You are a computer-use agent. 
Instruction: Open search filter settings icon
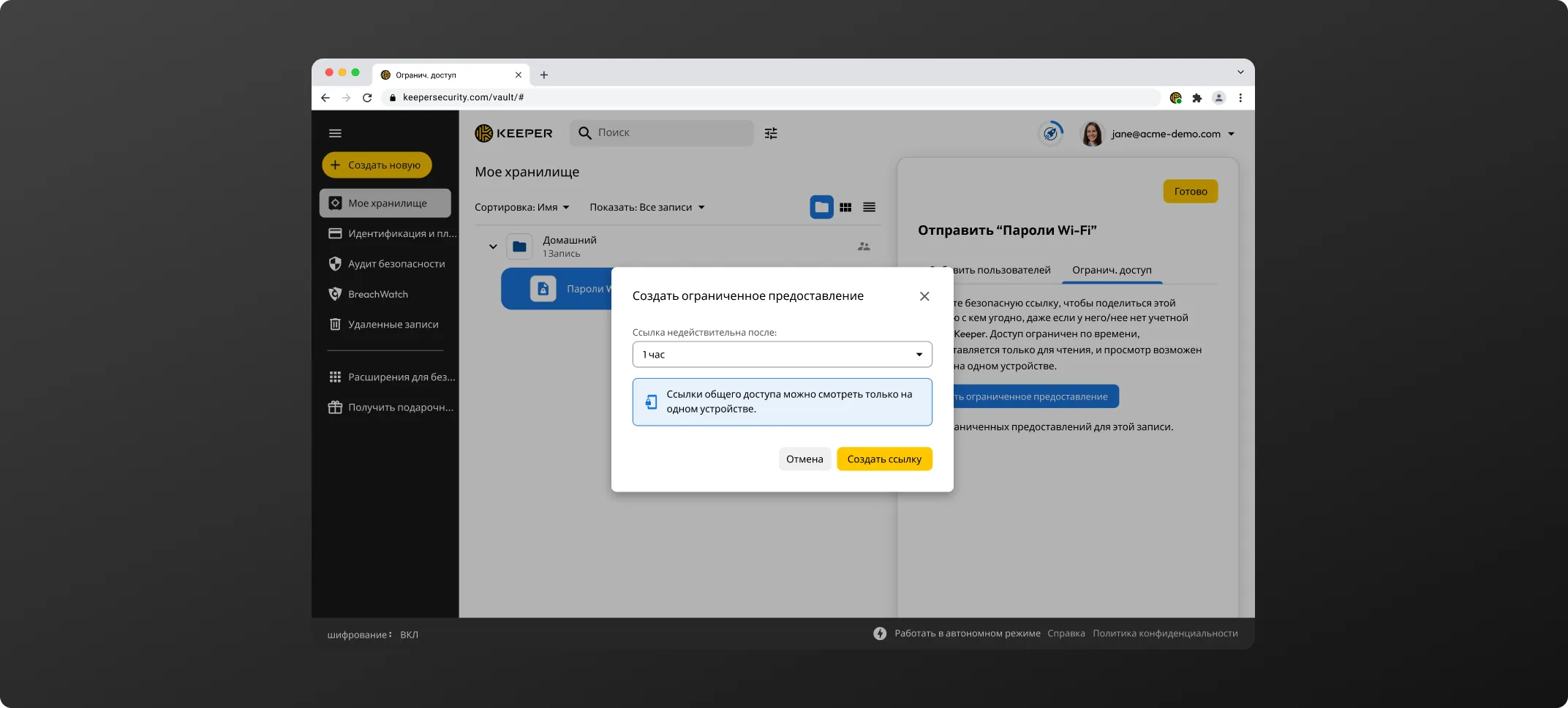click(x=771, y=133)
